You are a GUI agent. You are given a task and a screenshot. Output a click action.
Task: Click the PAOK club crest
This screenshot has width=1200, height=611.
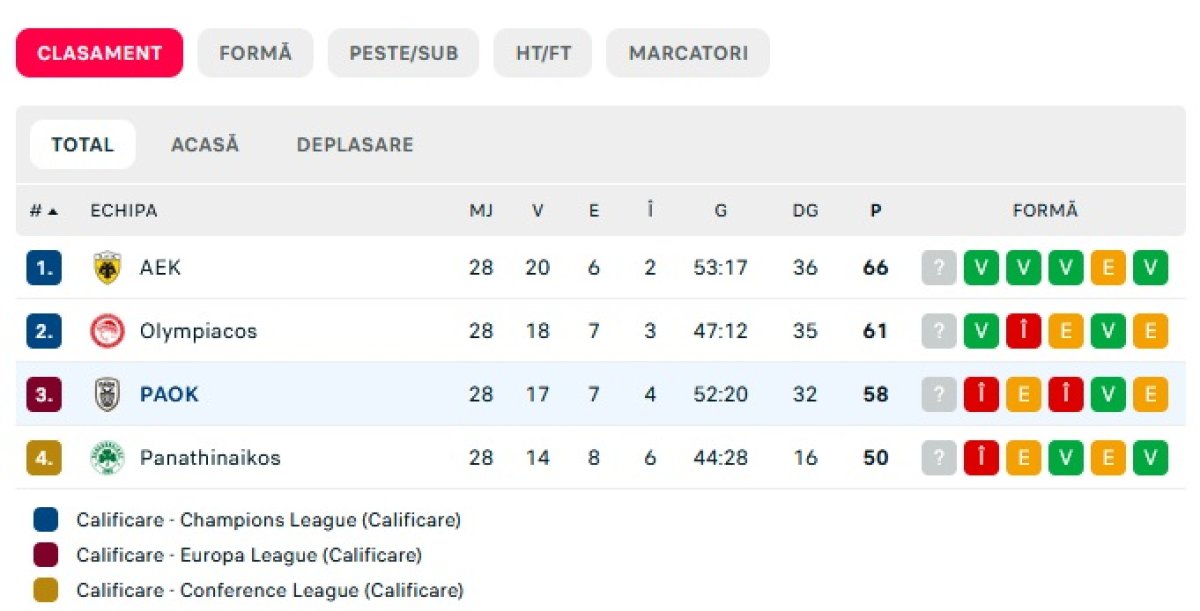click(107, 395)
